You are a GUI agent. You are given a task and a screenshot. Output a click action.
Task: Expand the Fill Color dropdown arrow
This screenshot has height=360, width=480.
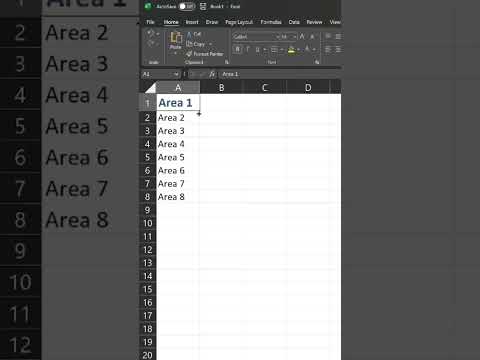pyautogui.click(x=299, y=50)
